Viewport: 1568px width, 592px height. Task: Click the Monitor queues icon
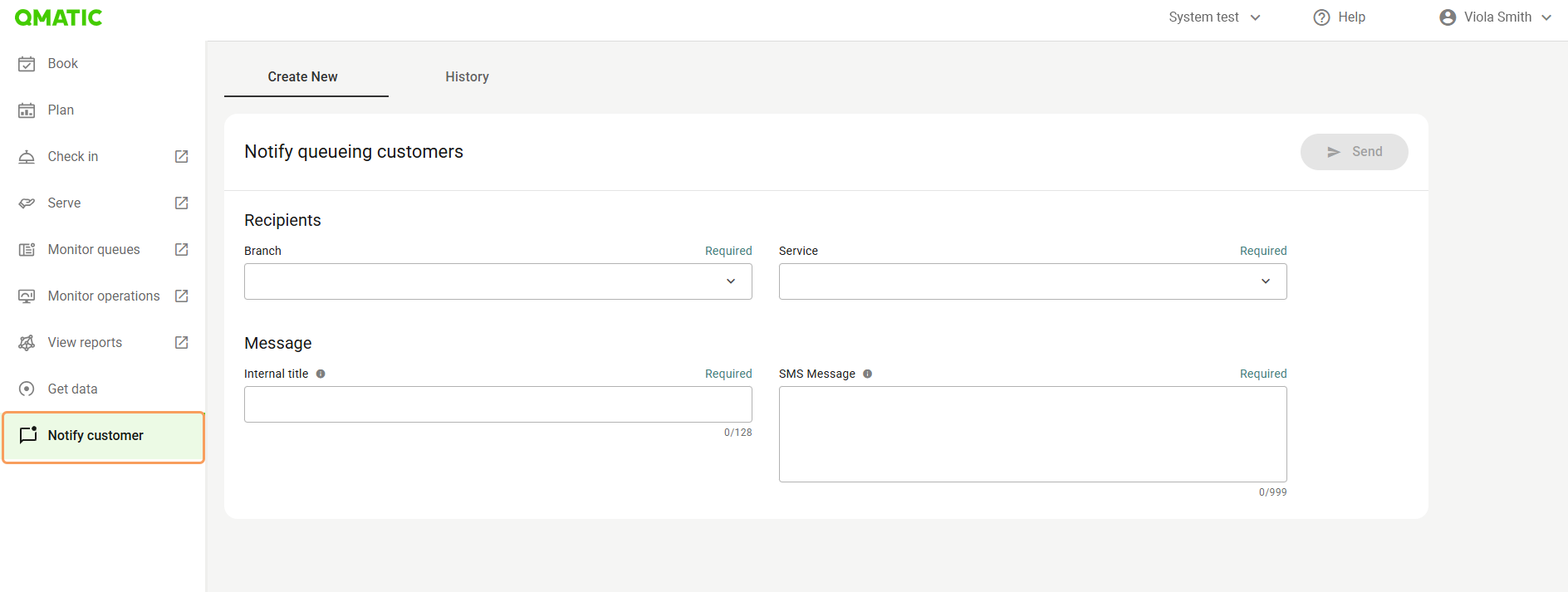pos(27,250)
